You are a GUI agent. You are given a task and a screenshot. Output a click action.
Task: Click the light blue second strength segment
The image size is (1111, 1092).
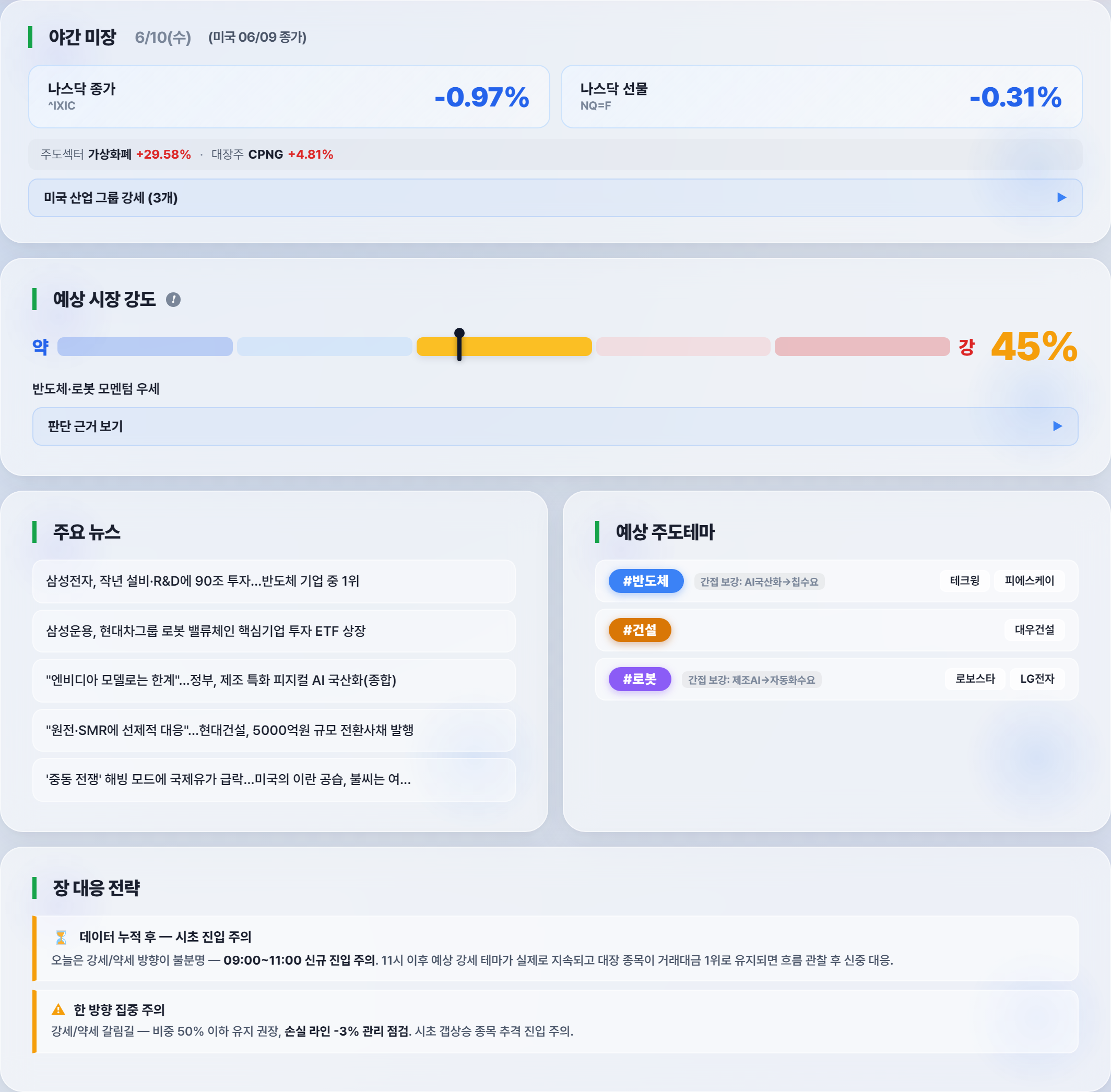coord(325,347)
